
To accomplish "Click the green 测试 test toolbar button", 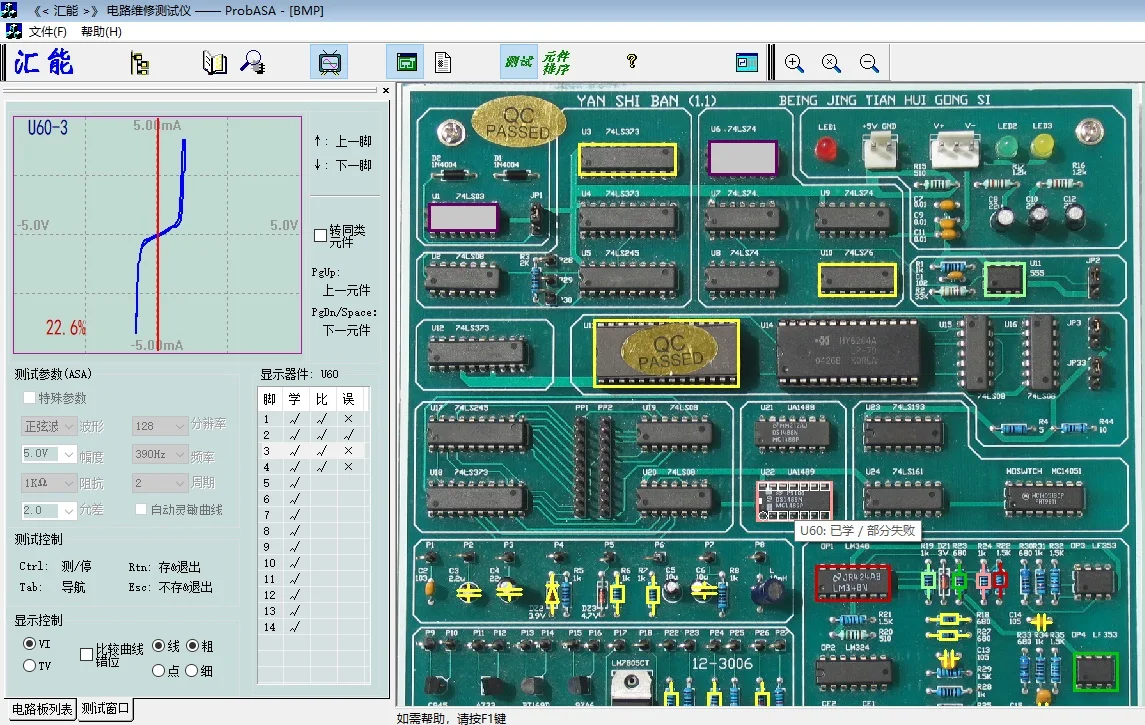I will [x=518, y=62].
